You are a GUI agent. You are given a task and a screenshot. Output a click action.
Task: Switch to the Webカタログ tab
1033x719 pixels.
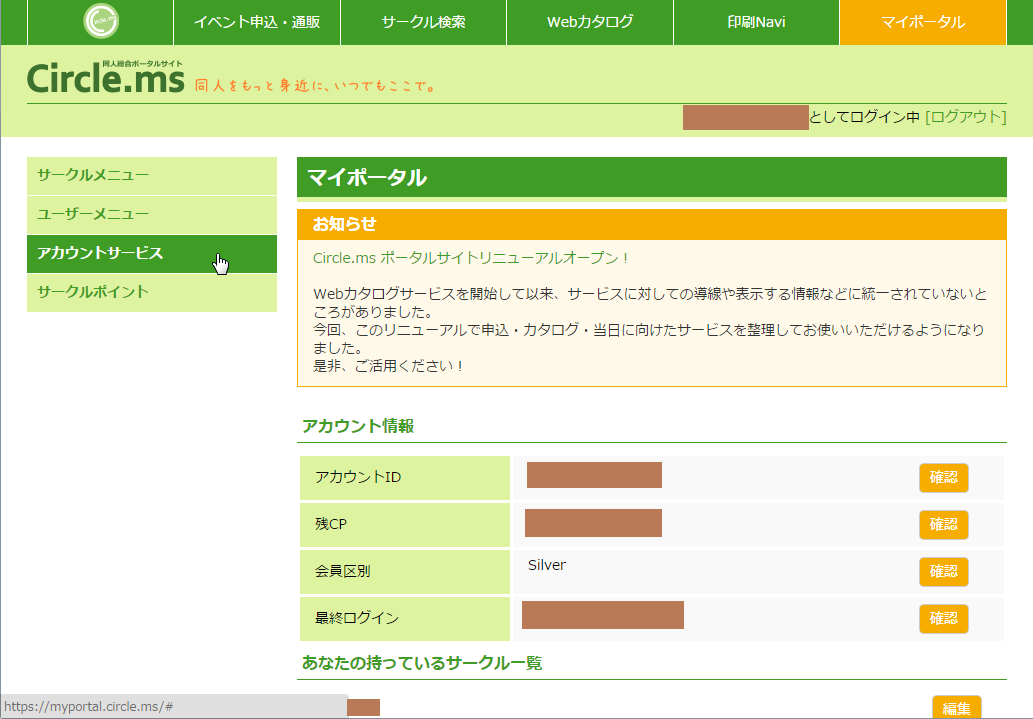(590, 22)
